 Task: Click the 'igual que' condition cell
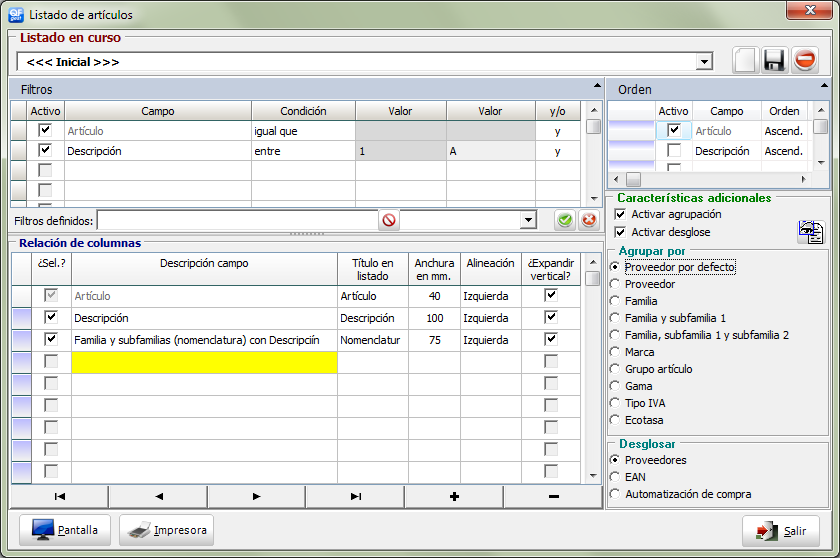point(303,131)
